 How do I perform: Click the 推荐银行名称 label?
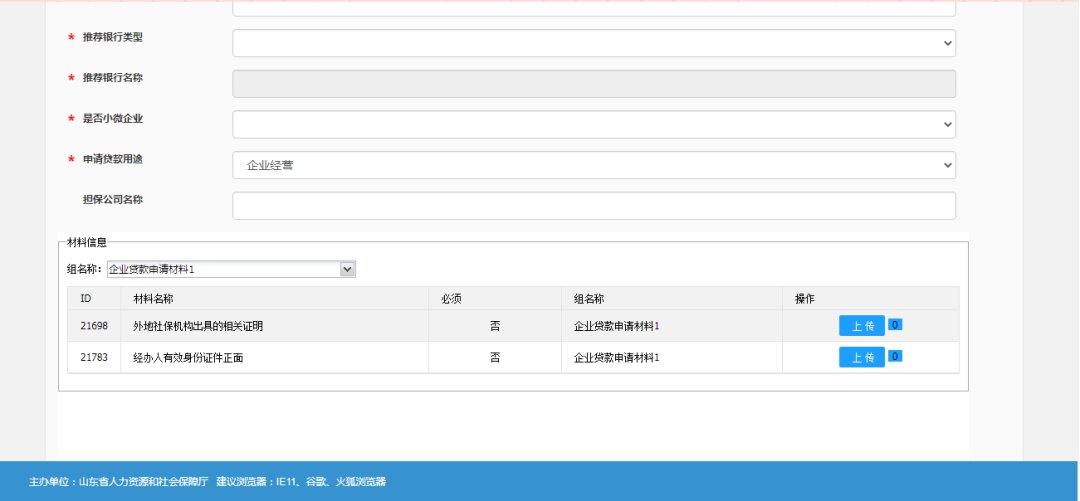click(113, 78)
